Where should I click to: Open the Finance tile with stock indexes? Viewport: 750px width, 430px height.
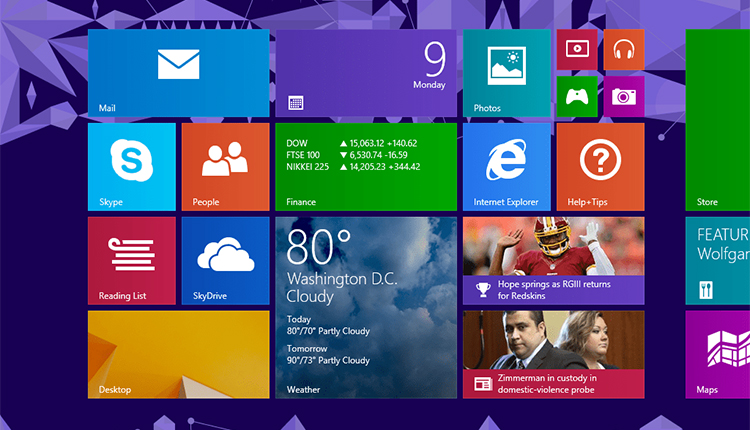(366, 166)
